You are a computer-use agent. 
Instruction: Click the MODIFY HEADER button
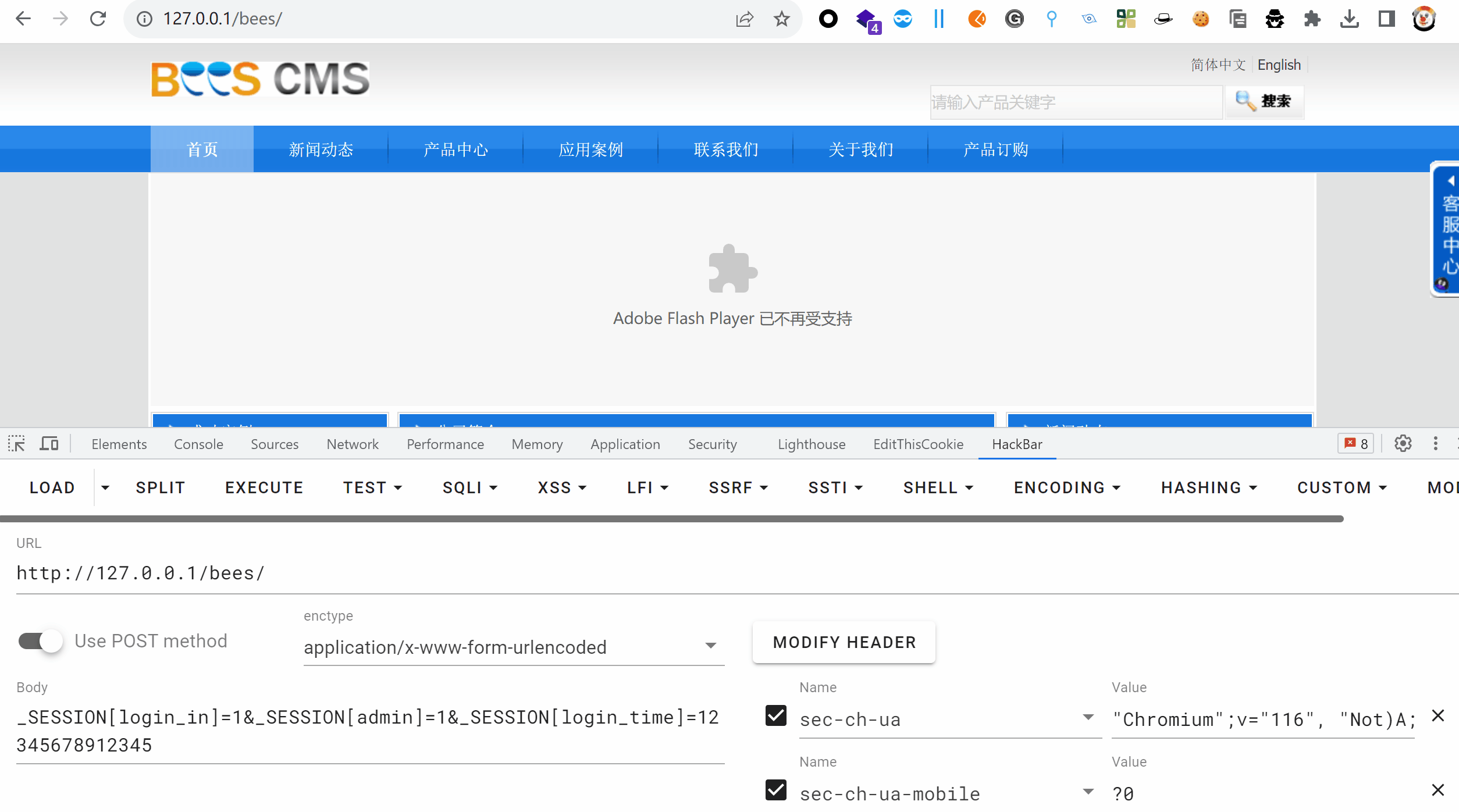tap(844, 642)
